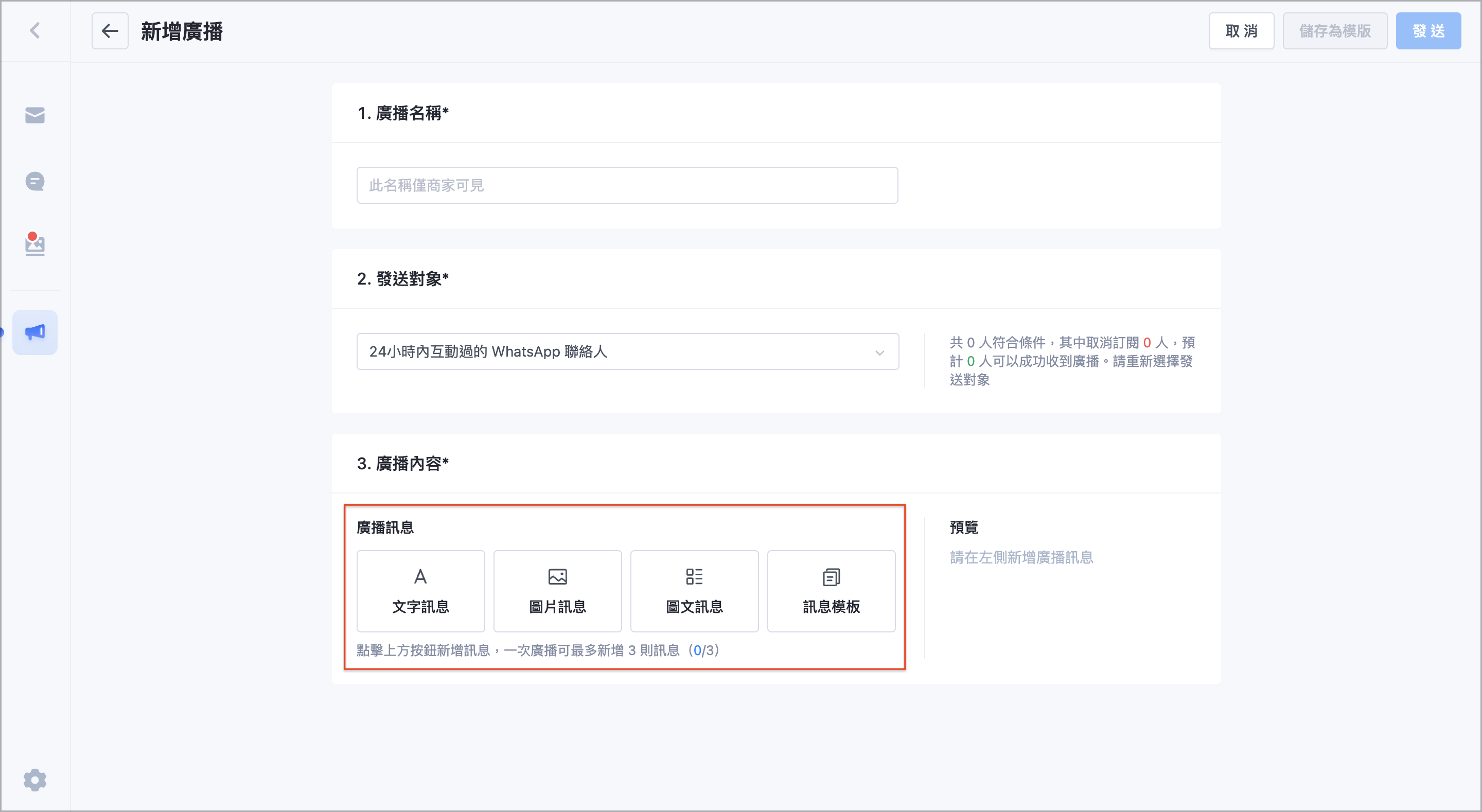Click the 請在左側新增廣播訊息 hint text
This screenshot has height=812, width=1482.
1021,557
